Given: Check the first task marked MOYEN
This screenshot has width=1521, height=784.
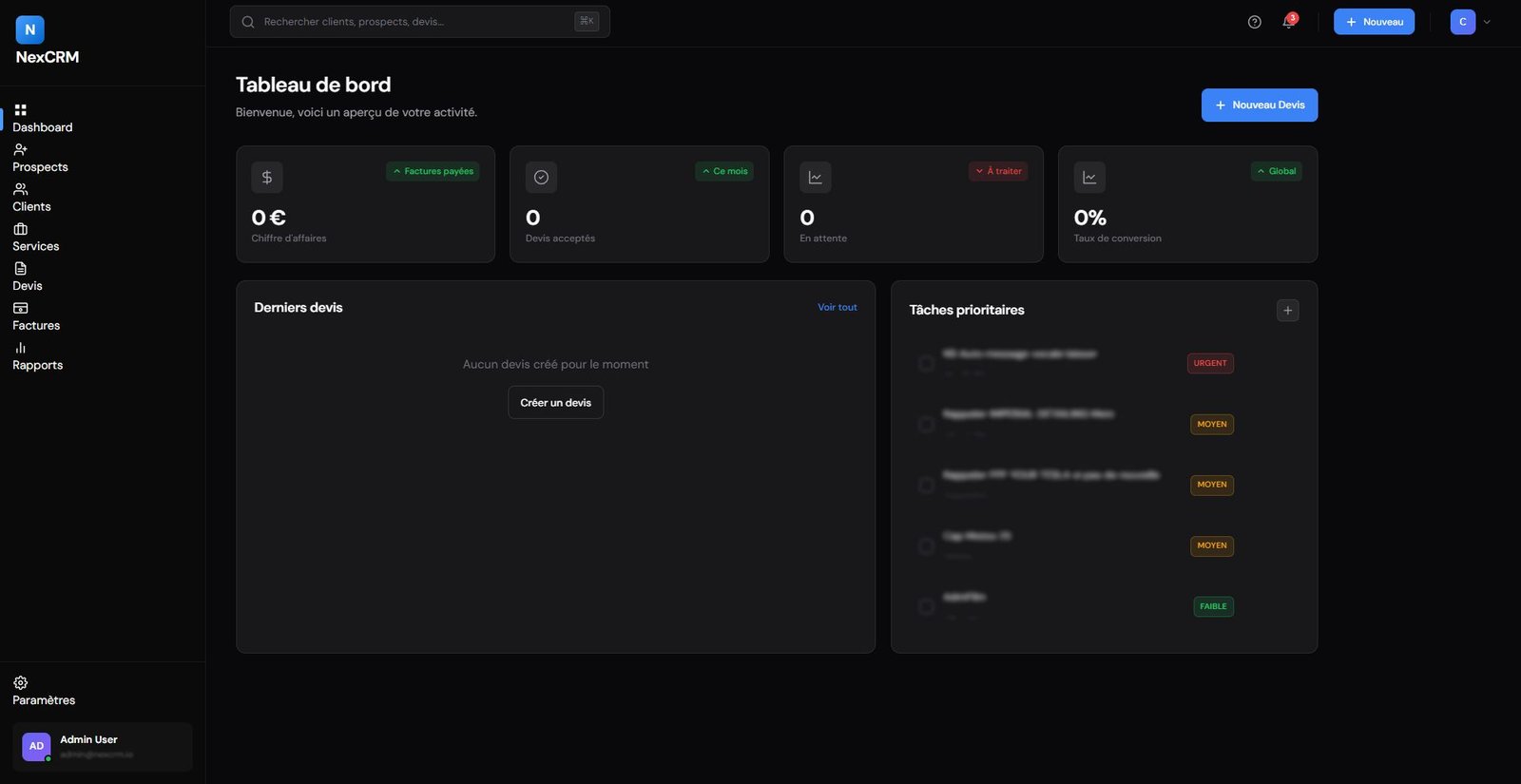Looking at the screenshot, I should pyautogui.click(x=926, y=425).
